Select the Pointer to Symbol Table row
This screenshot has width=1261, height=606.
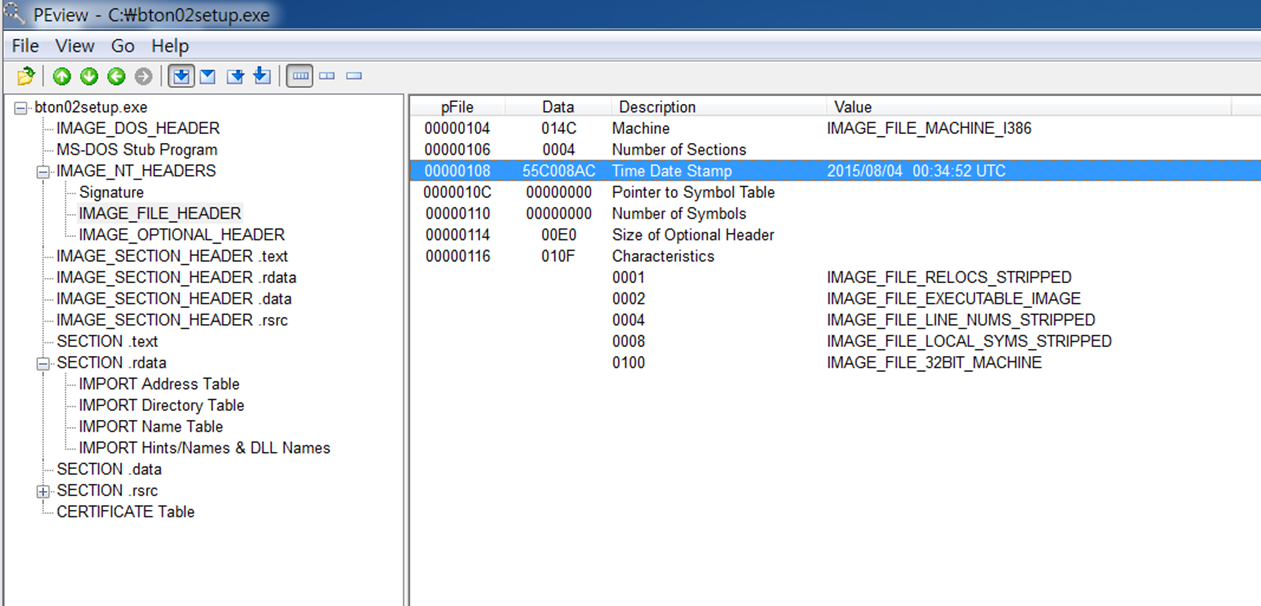coord(835,192)
